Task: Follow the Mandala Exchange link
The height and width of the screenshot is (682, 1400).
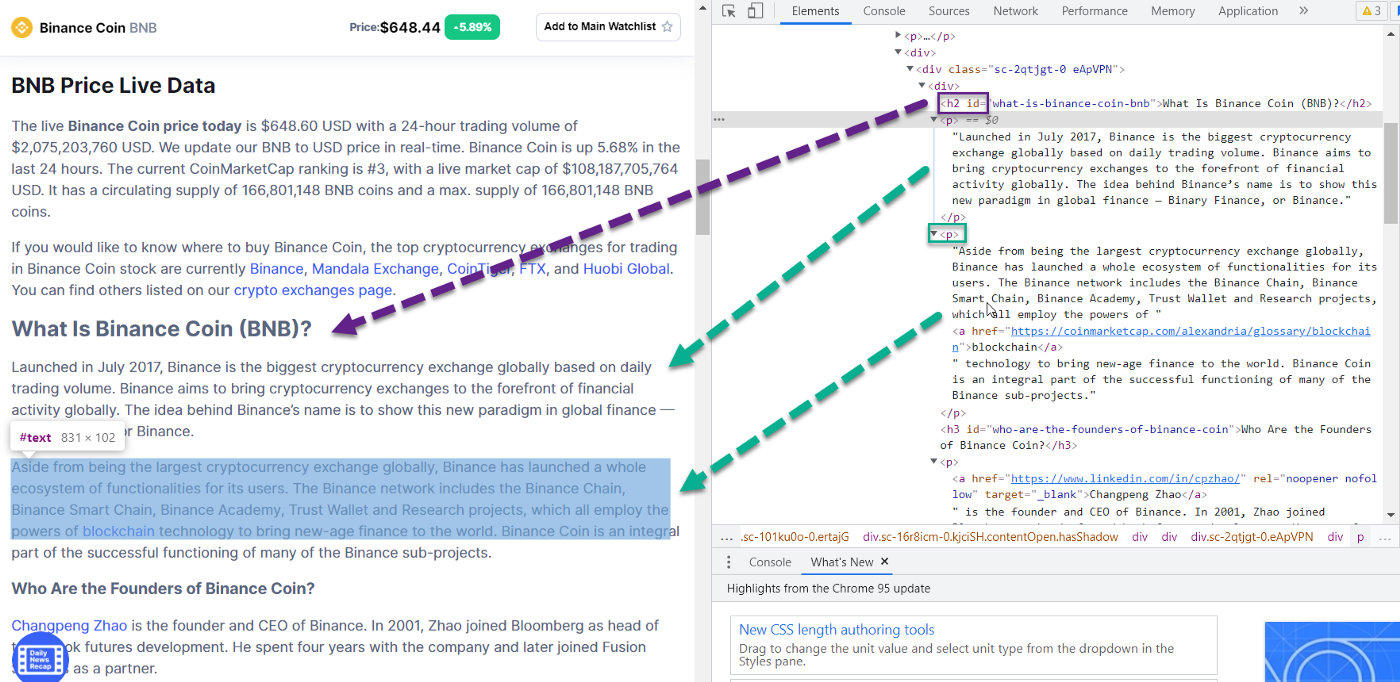Action: click(x=375, y=269)
